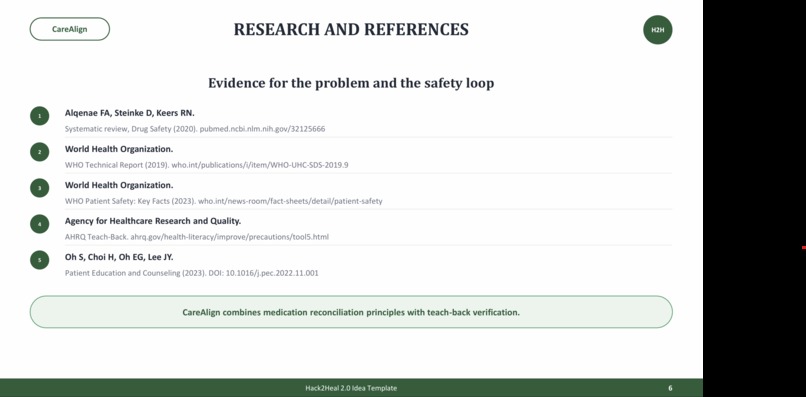Select the number 2 reference bullet
Viewport: 806px width, 397px height.
pos(40,152)
